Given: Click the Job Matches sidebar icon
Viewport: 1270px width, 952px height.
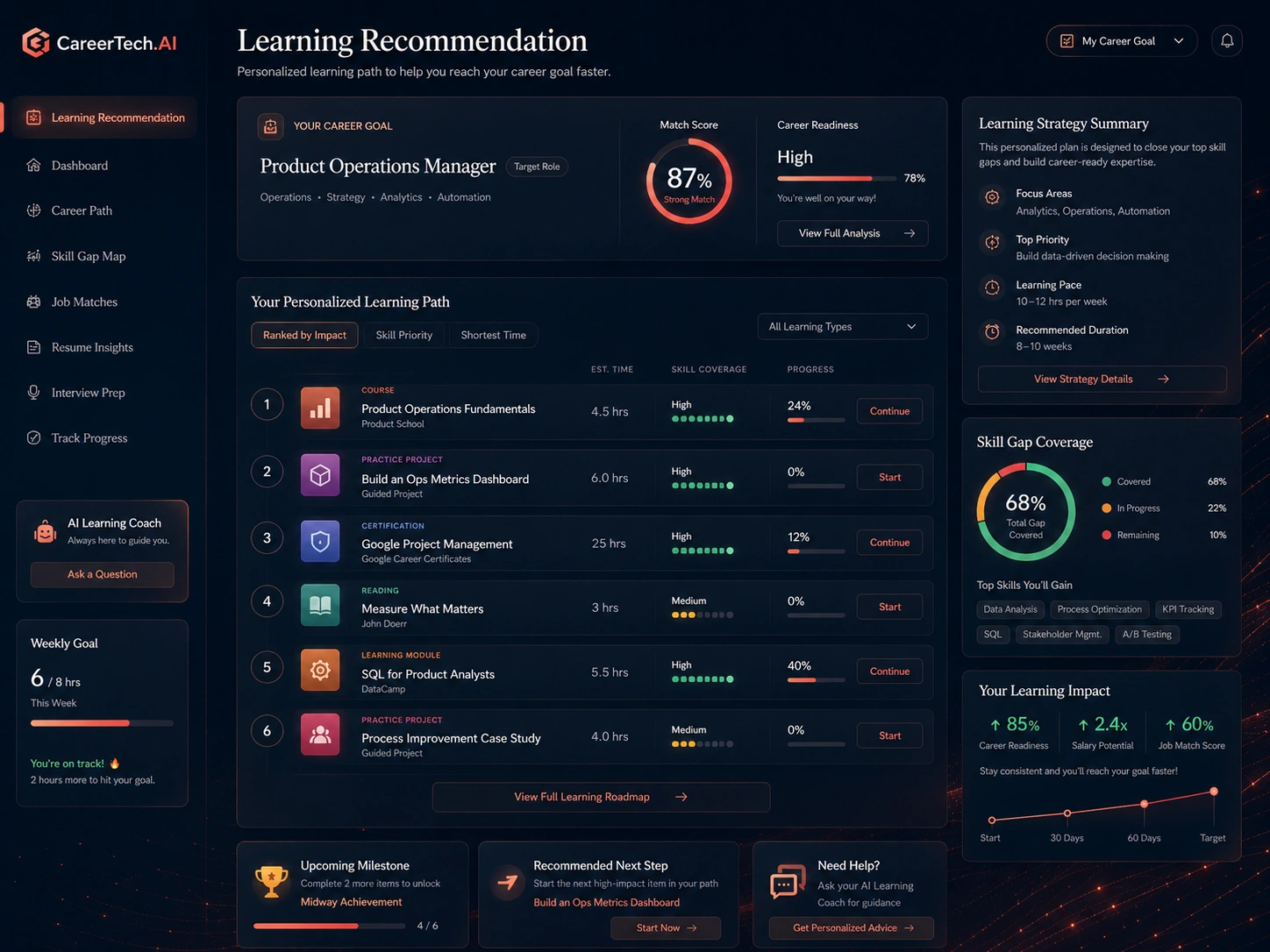Looking at the screenshot, I should click(33, 302).
